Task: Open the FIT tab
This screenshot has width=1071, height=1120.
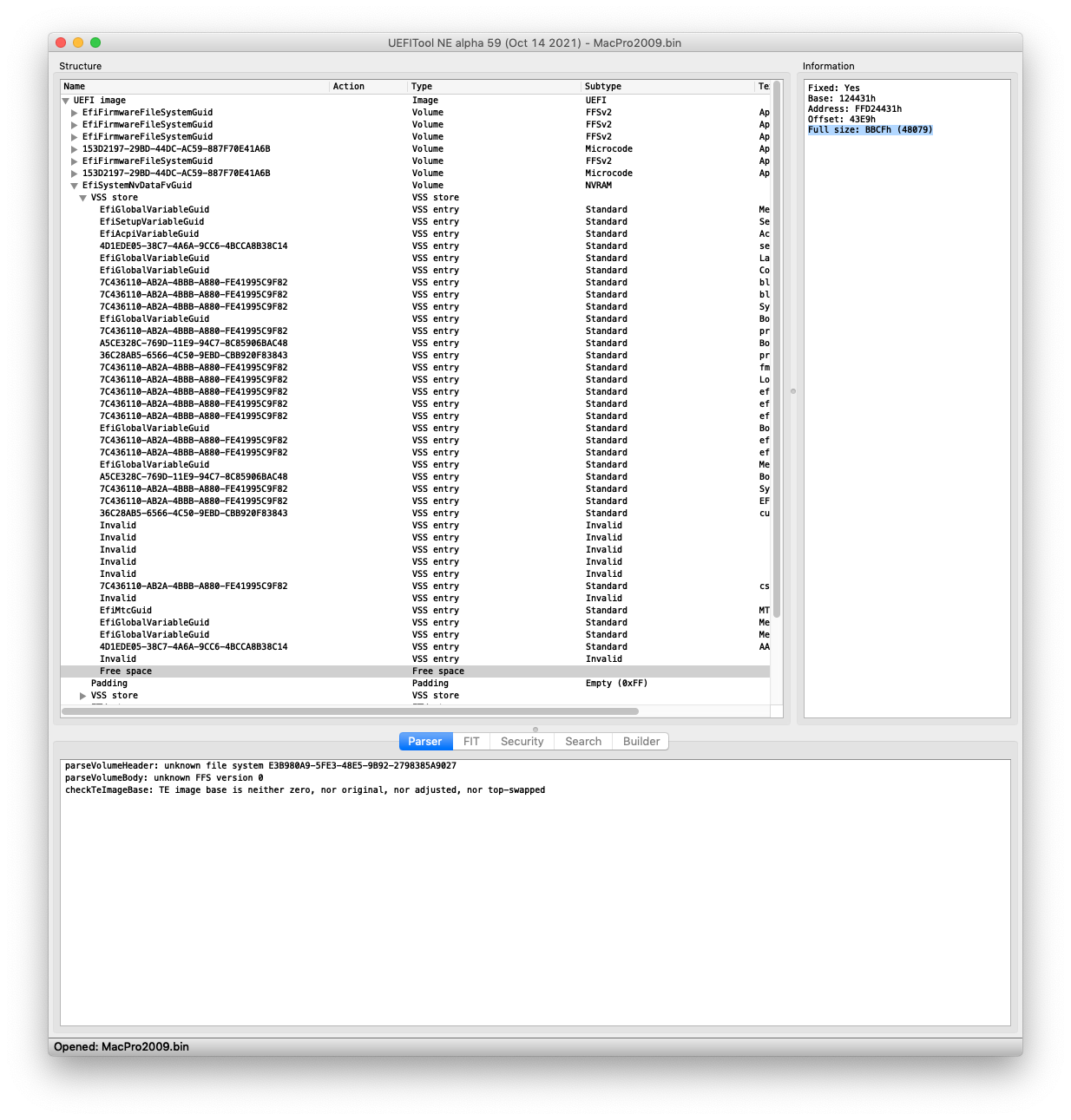Action: tap(471, 741)
